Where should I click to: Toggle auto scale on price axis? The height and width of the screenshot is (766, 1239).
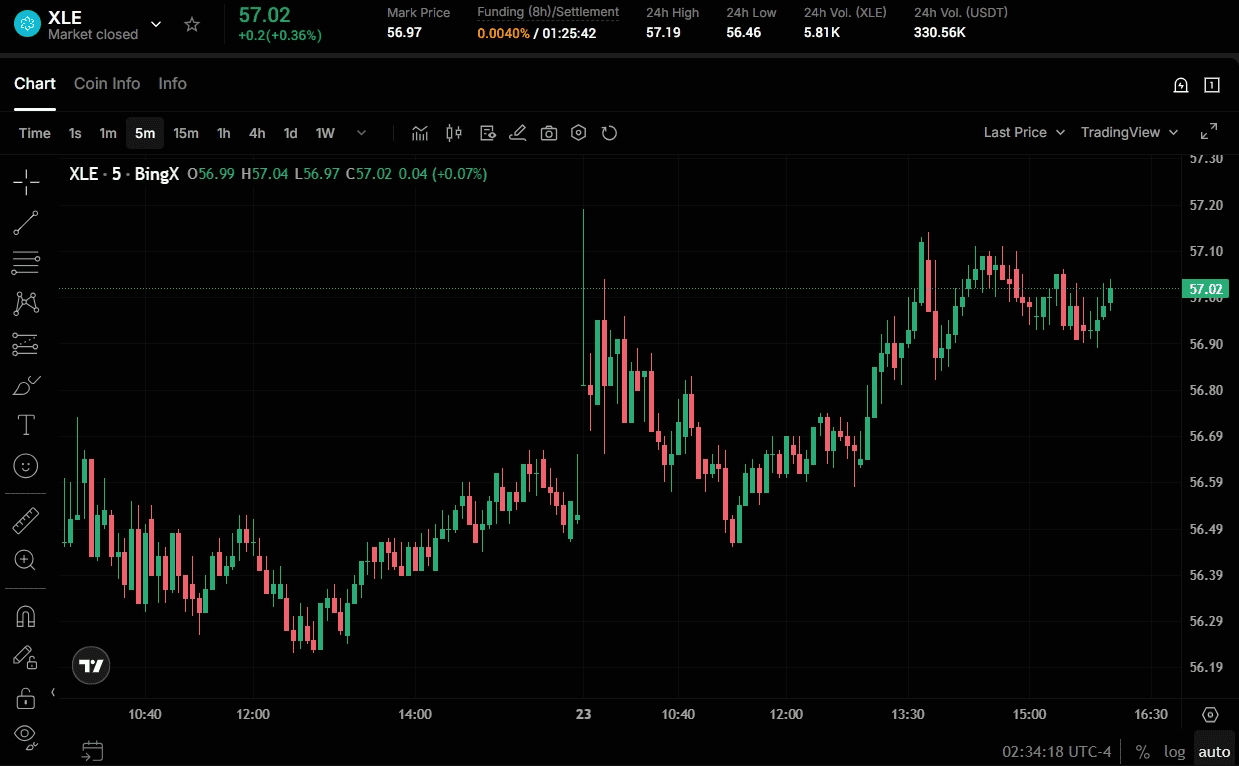(x=1214, y=752)
